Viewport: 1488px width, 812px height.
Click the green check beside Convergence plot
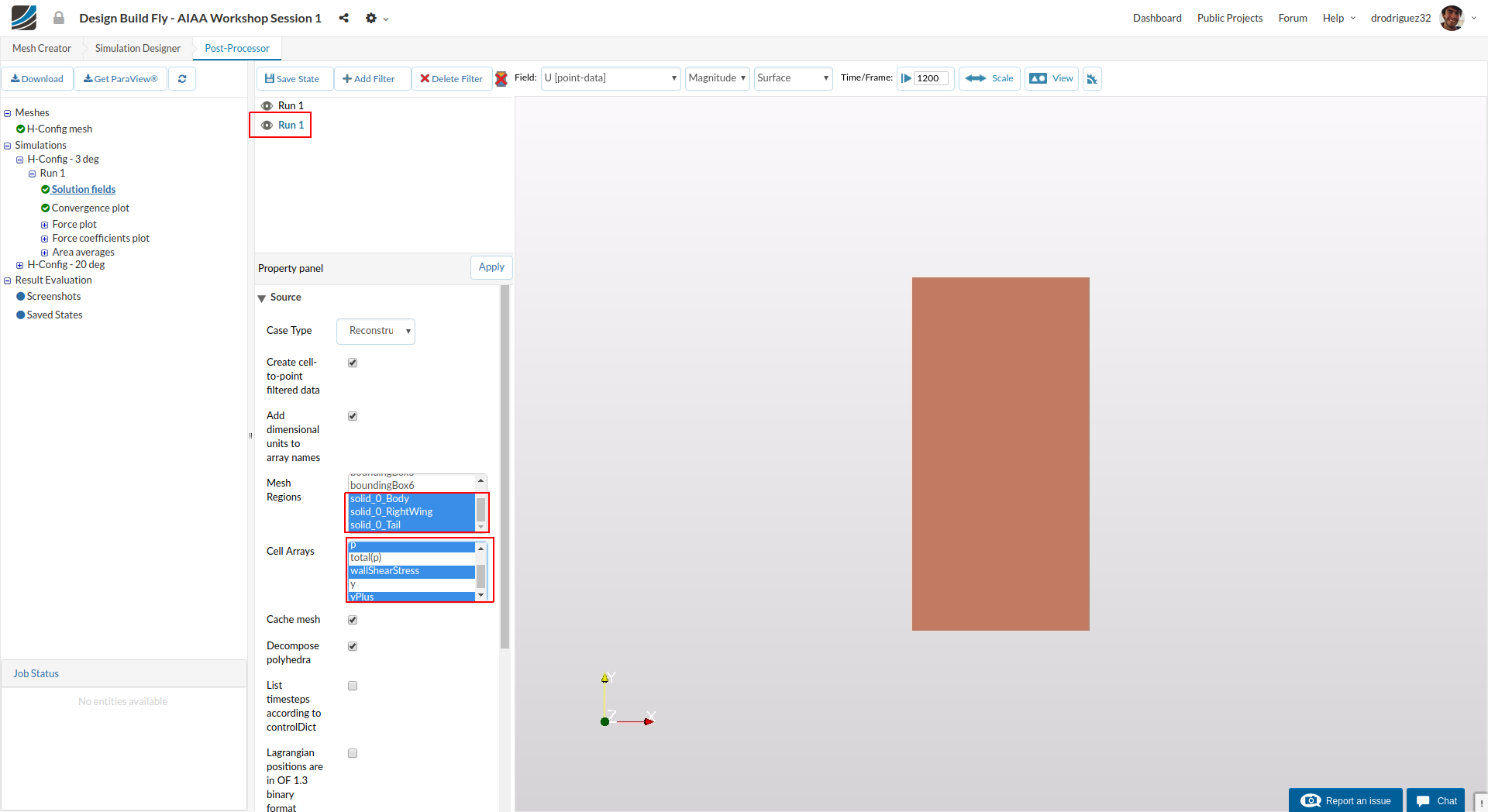pyautogui.click(x=46, y=208)
